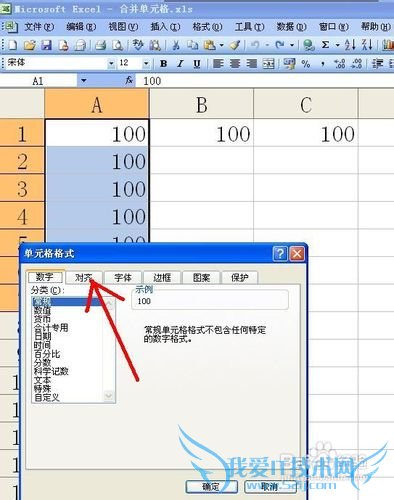Switch to the 保护 (Protection) tab
The width and height of the screenshot is (394, 500).
(240, 277)
